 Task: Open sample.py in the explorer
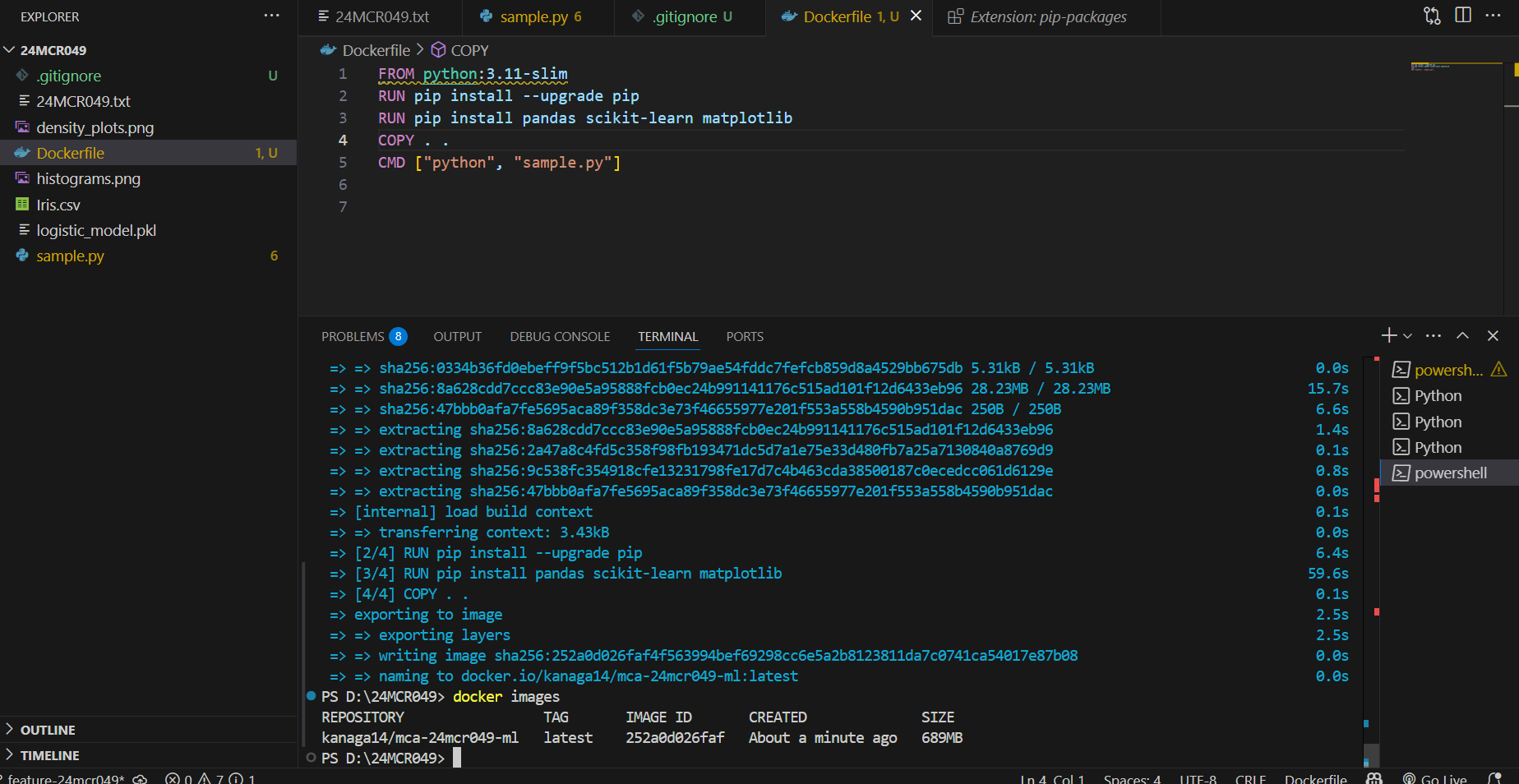[148, 256]
